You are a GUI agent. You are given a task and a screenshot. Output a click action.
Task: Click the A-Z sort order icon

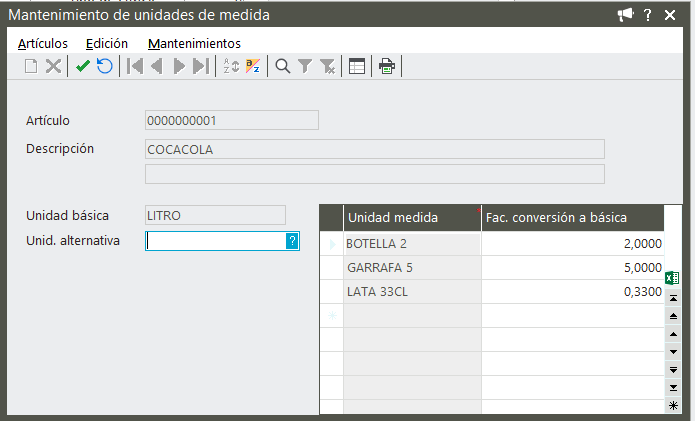click(231, 66)
